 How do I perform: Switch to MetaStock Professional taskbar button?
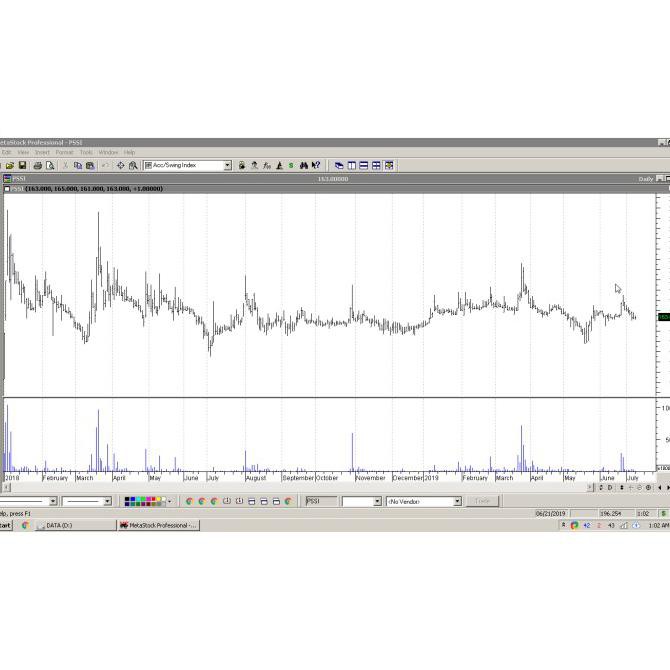point(158,525)
